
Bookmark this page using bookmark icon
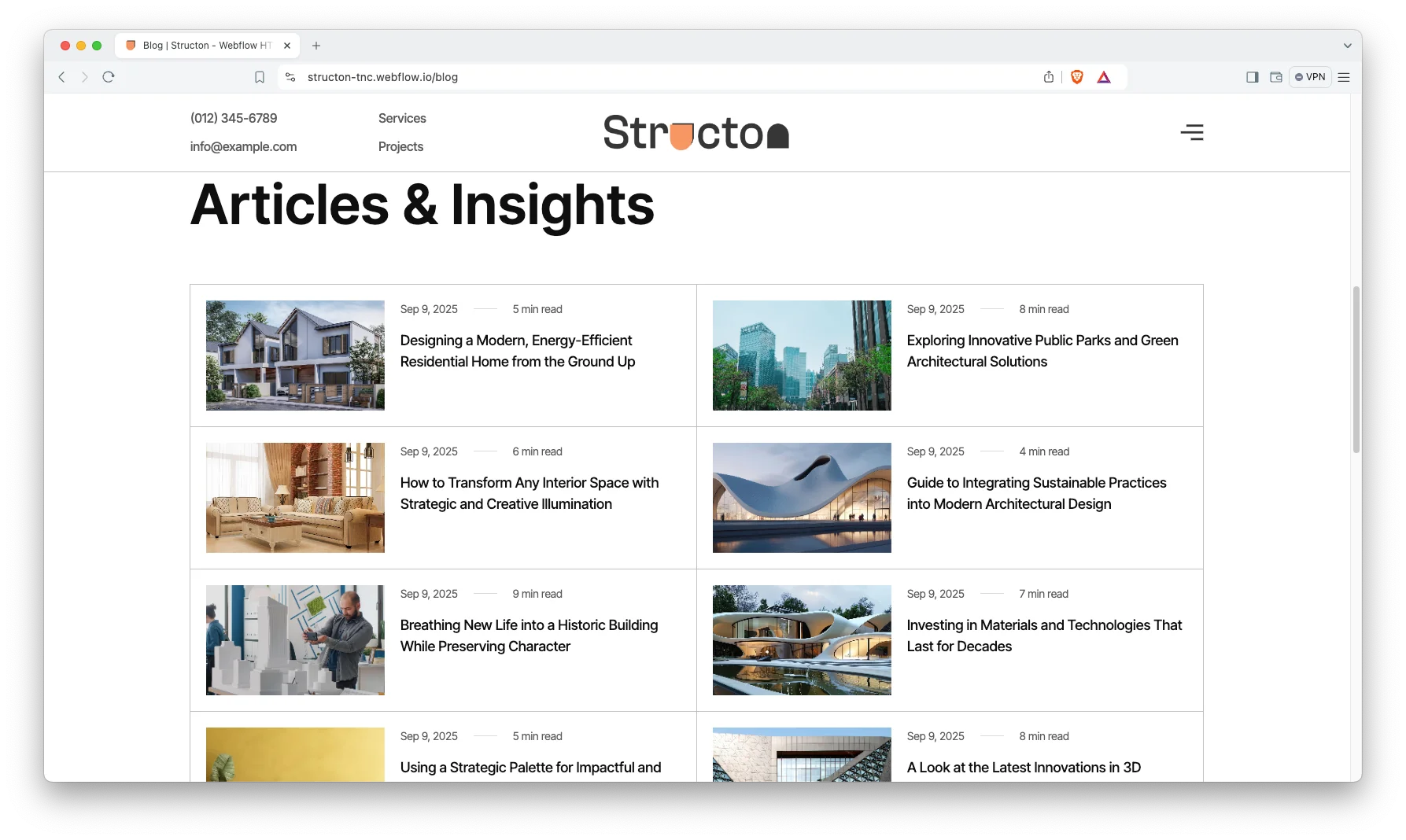pos(260,77)
